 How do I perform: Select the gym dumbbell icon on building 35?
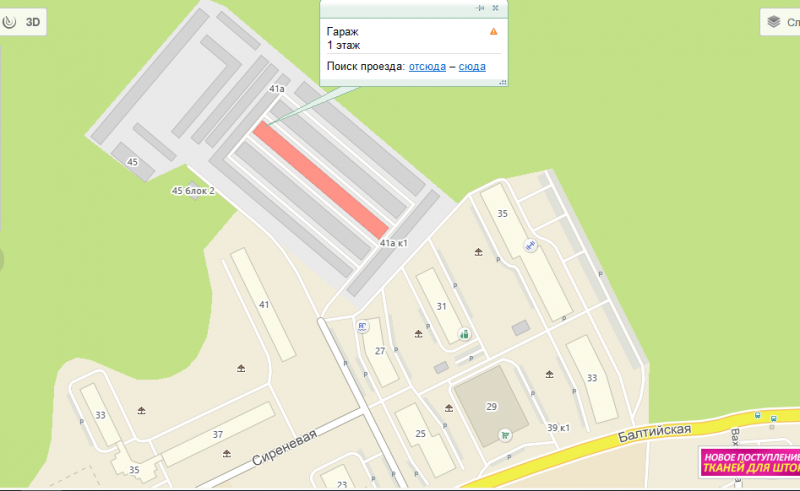(531, 246)
